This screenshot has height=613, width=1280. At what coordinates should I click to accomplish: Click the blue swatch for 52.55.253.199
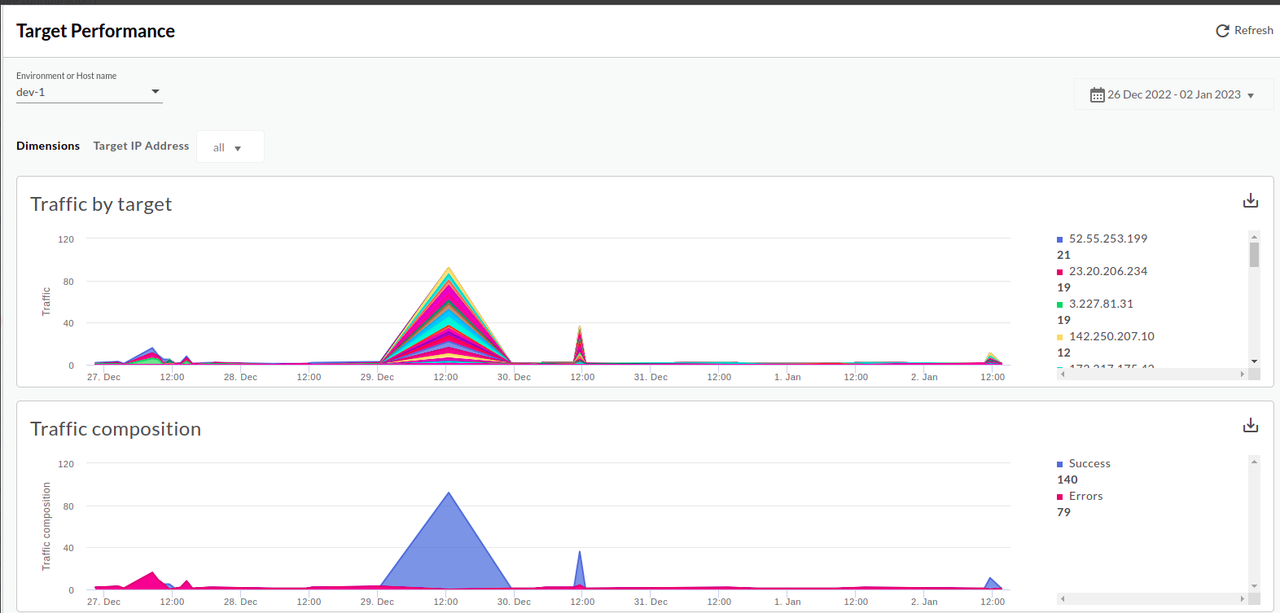(x=1060, y=240)
